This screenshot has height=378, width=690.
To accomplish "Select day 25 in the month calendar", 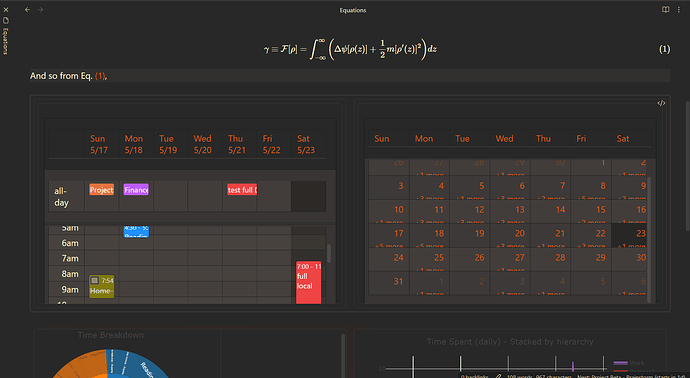I will pos(429,259).
